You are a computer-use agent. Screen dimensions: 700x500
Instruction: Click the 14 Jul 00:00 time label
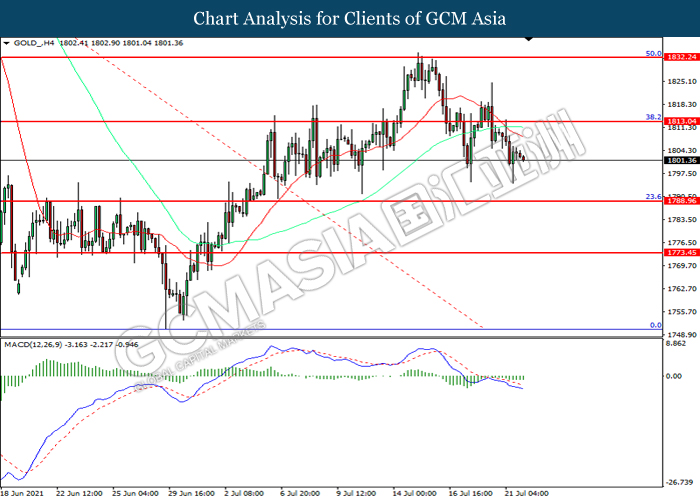(414, 493)
